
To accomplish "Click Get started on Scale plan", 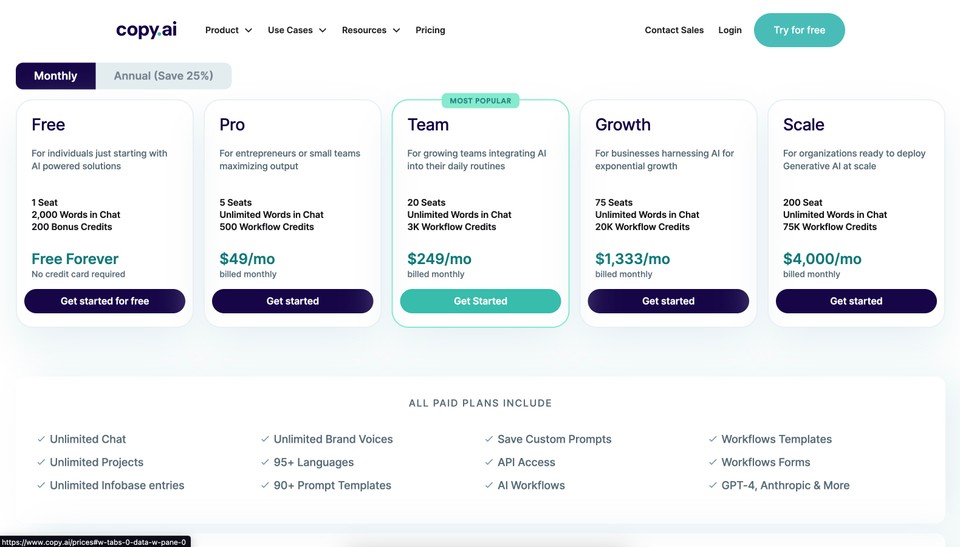I will point(856,301).
